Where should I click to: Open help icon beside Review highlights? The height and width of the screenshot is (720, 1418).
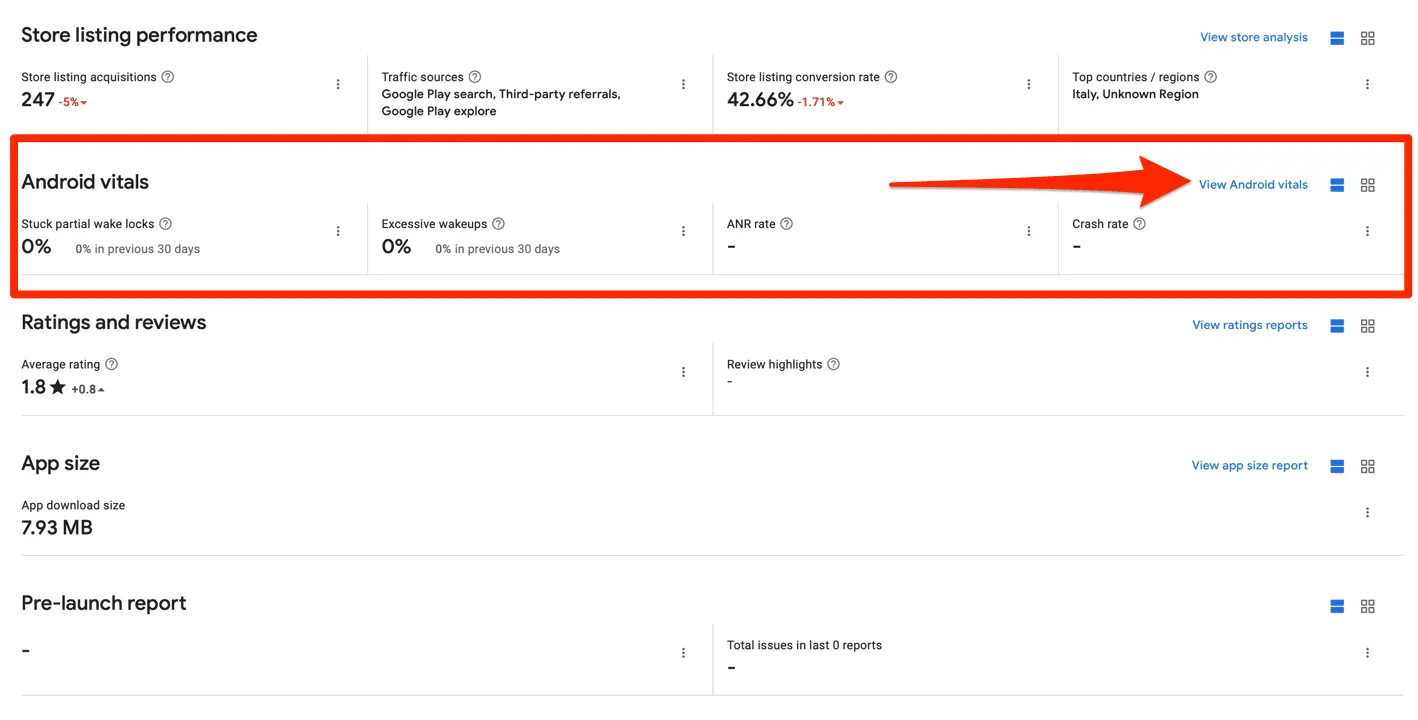point(833,364)
